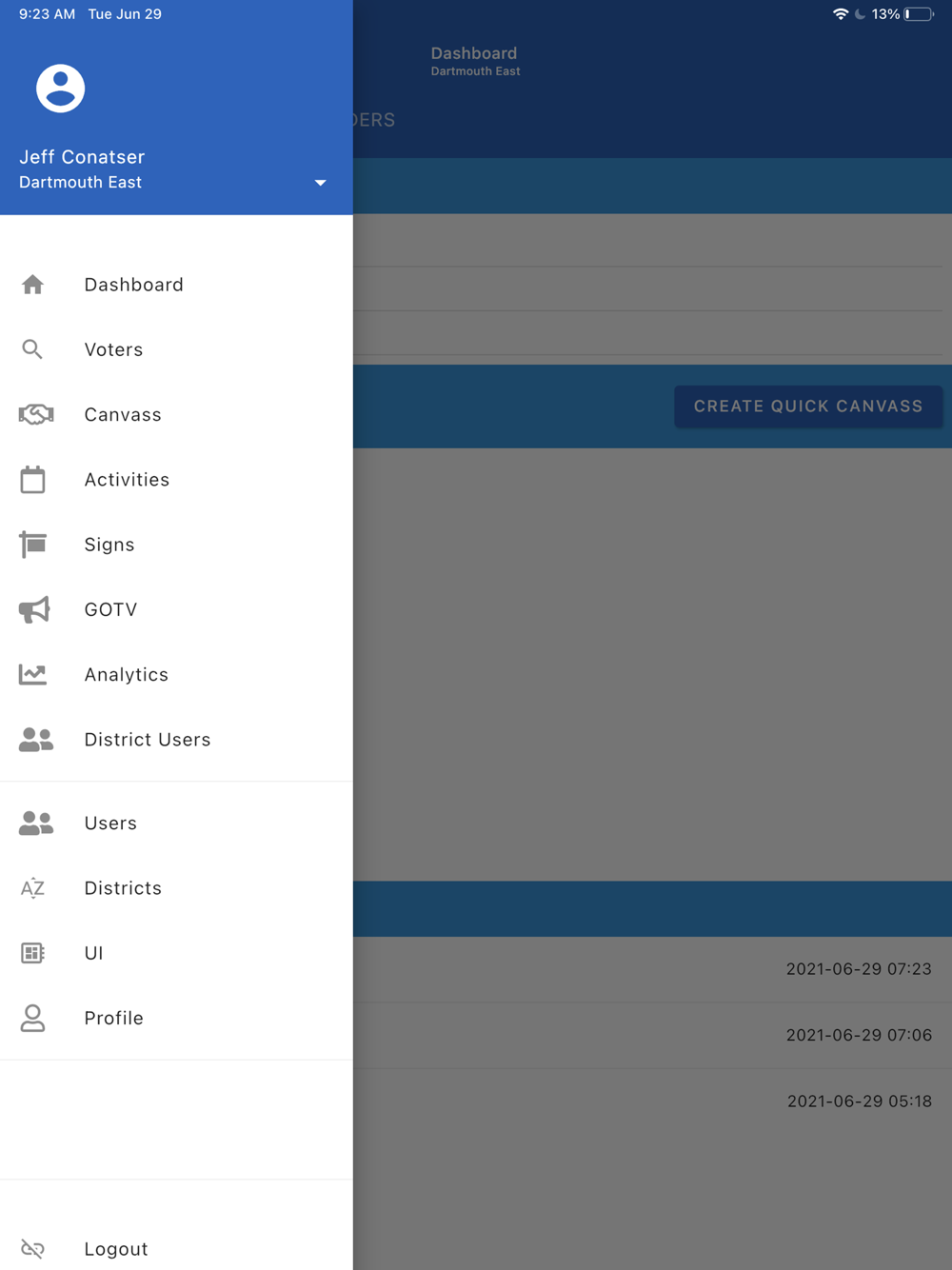Screen dimensions: 952x1270
Task: Click the District Users people icon
Action: tap(36, 739)
